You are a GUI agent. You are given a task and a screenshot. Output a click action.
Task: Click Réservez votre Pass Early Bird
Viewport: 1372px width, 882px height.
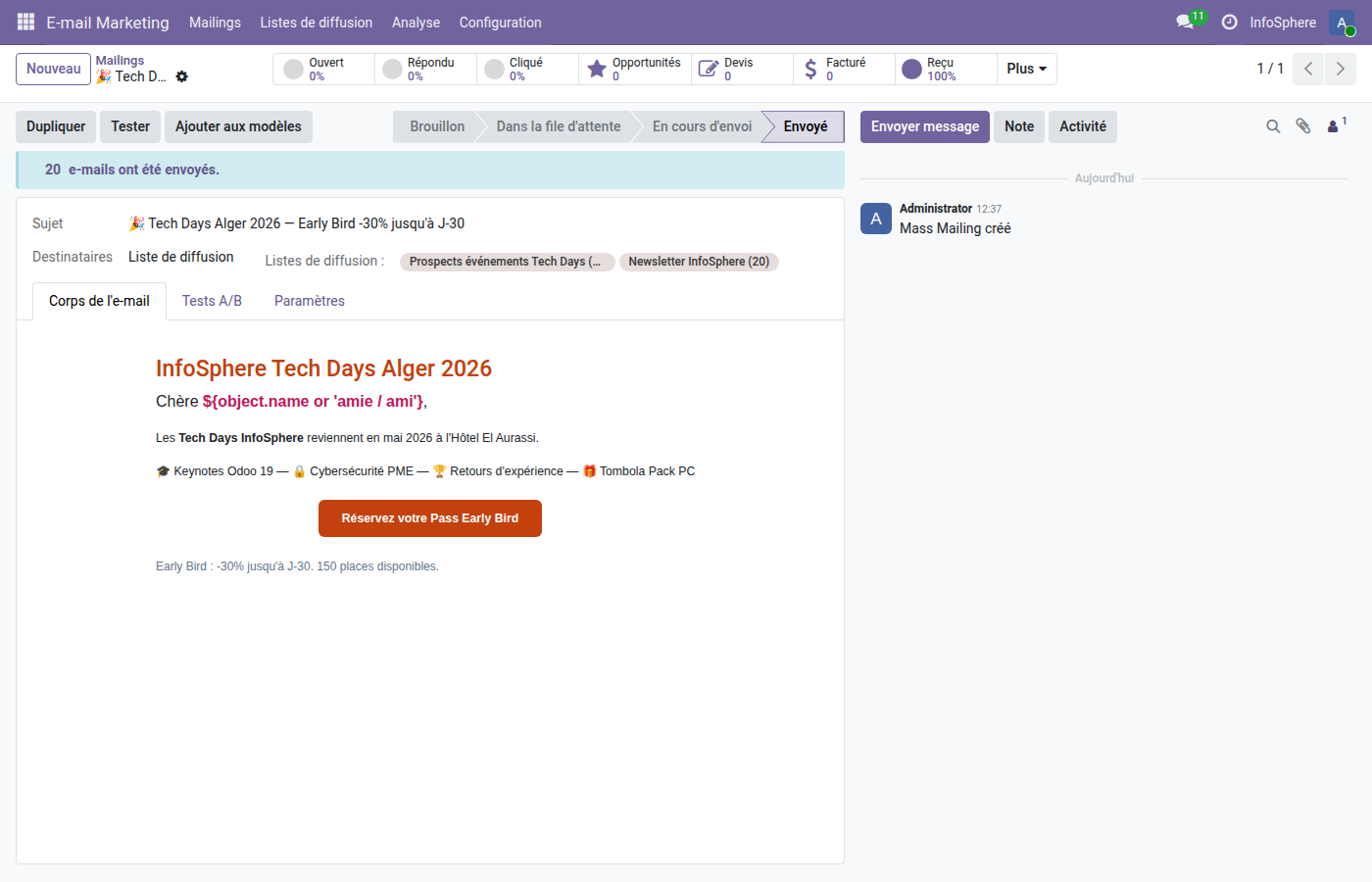[x=429, y=518]
